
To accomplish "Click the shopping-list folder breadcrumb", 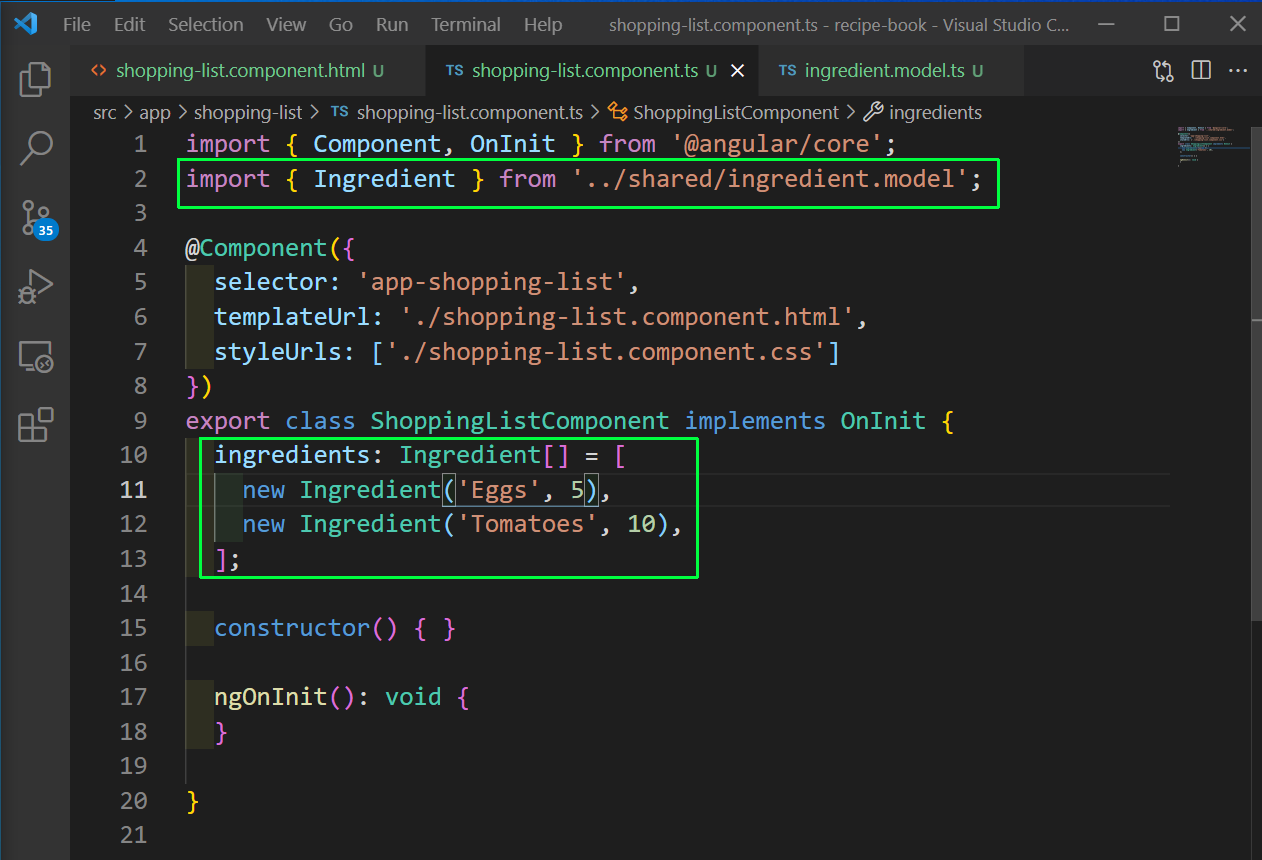I will [x=249, y=113].
